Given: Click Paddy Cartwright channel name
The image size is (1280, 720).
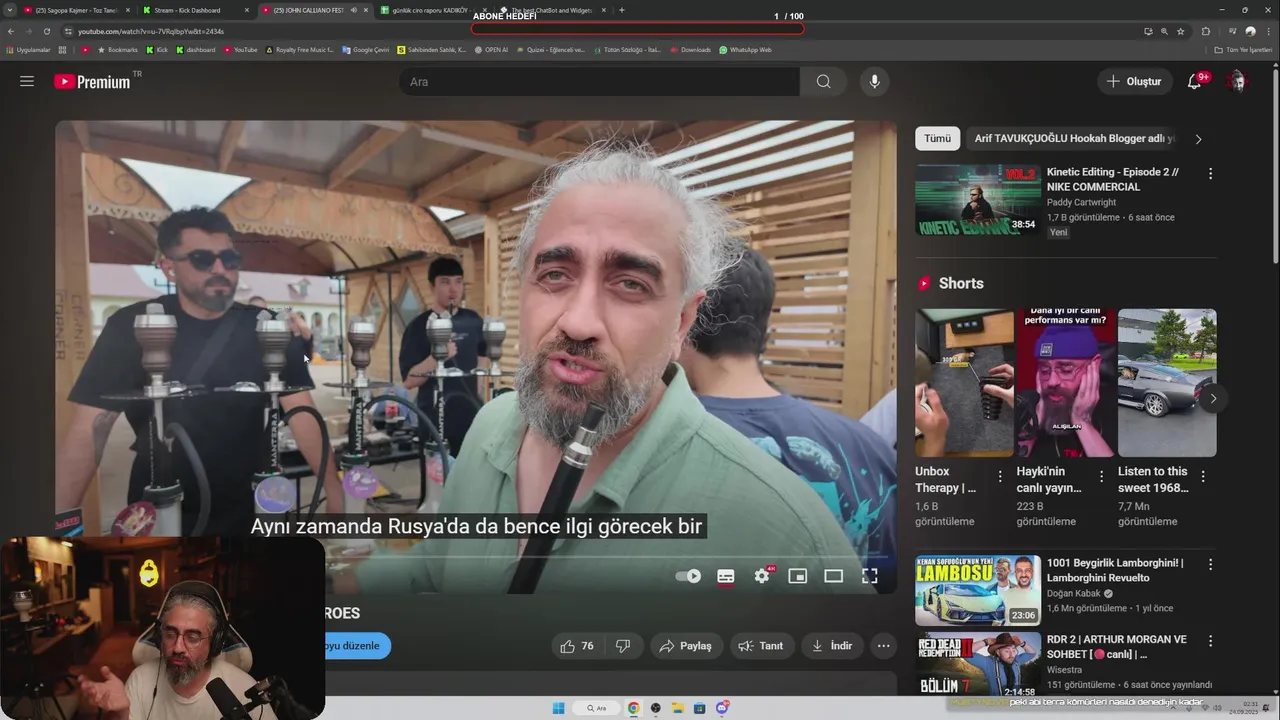Looking at the screenshot, I should click(x=1082, y=202).
